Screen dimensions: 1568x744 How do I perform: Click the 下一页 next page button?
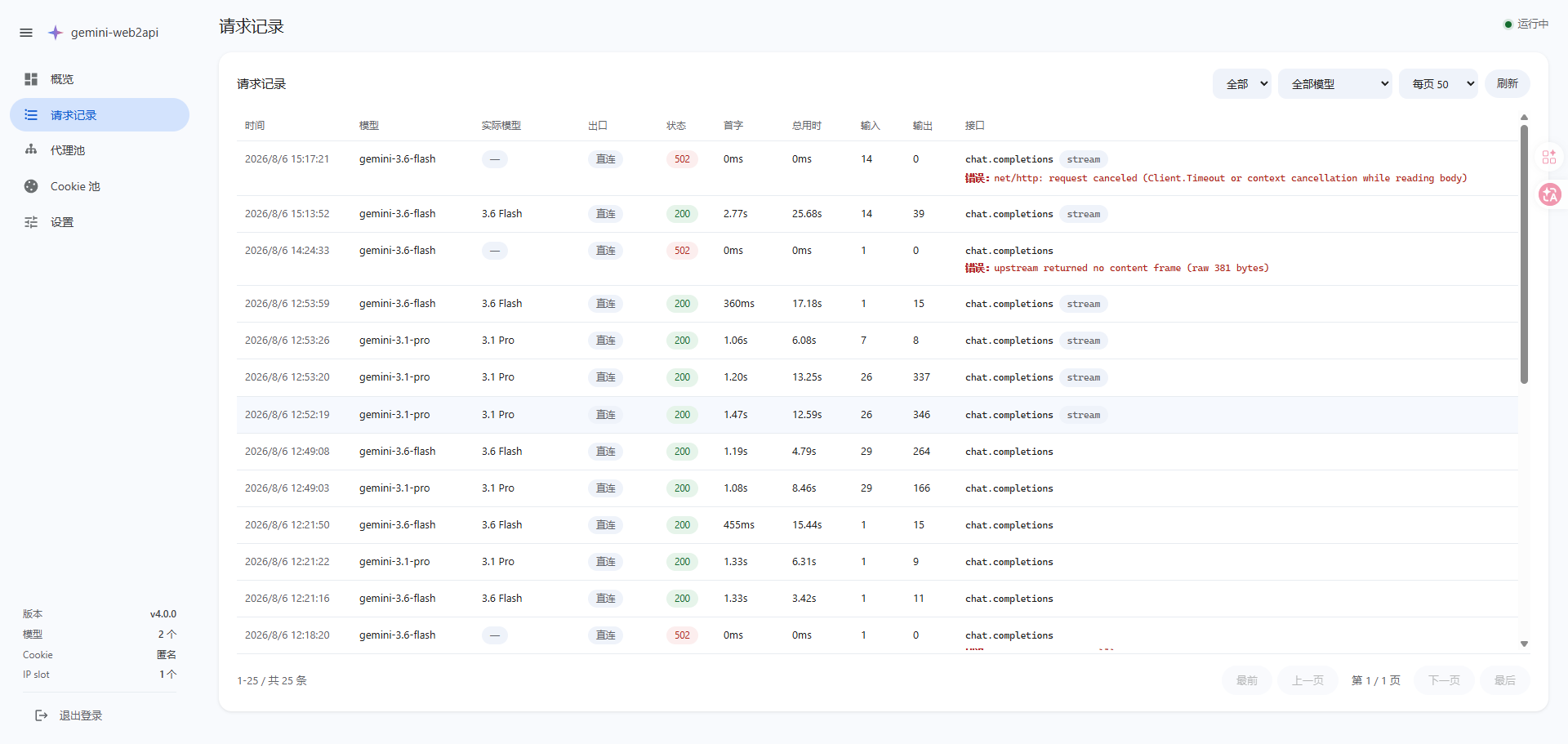point(1444,680)
